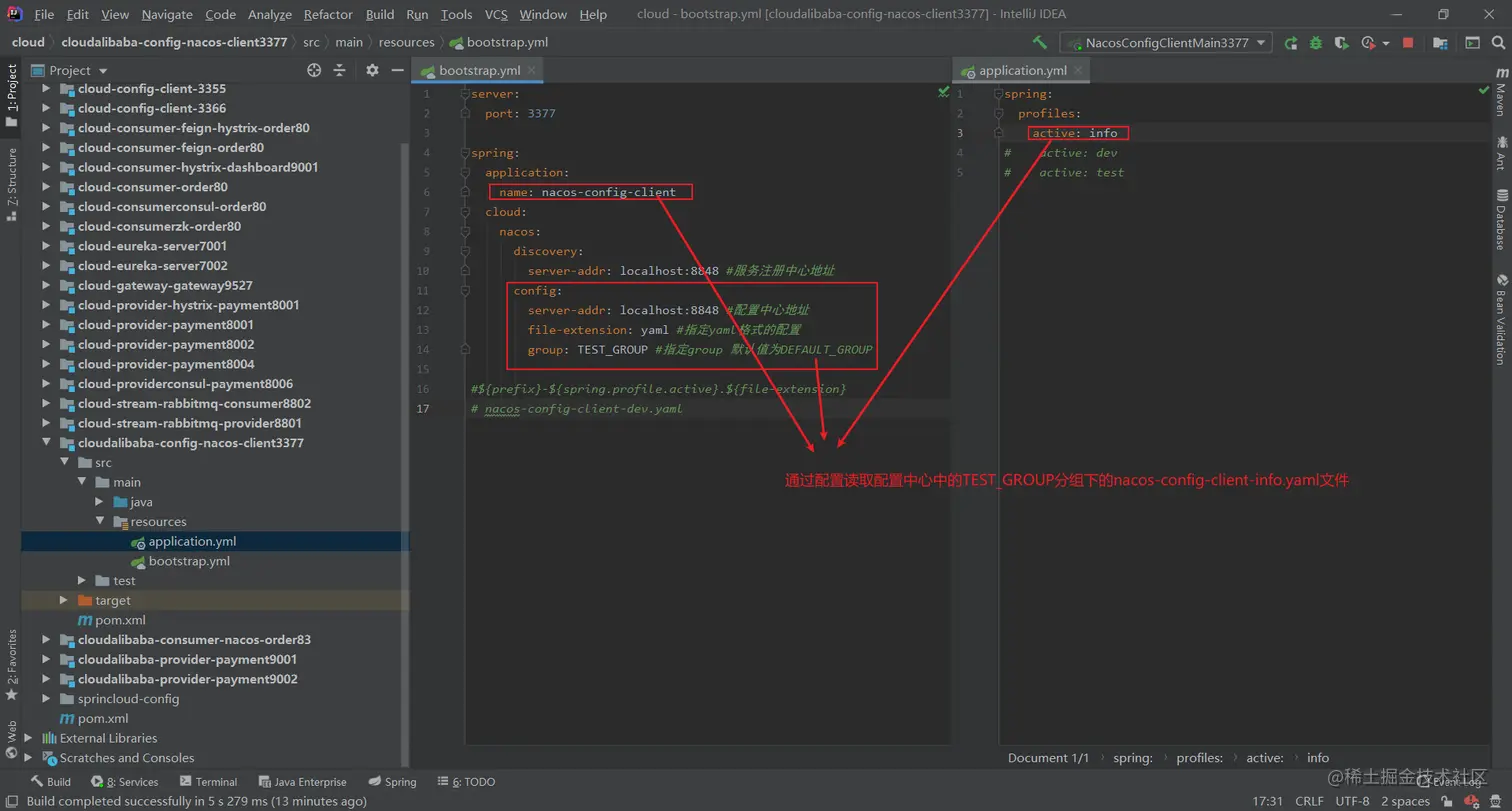The height and width of the screenshot is (811, 1512).
Task: Select bootstrap.yml in project tree
Action: (x=189, y=561)
